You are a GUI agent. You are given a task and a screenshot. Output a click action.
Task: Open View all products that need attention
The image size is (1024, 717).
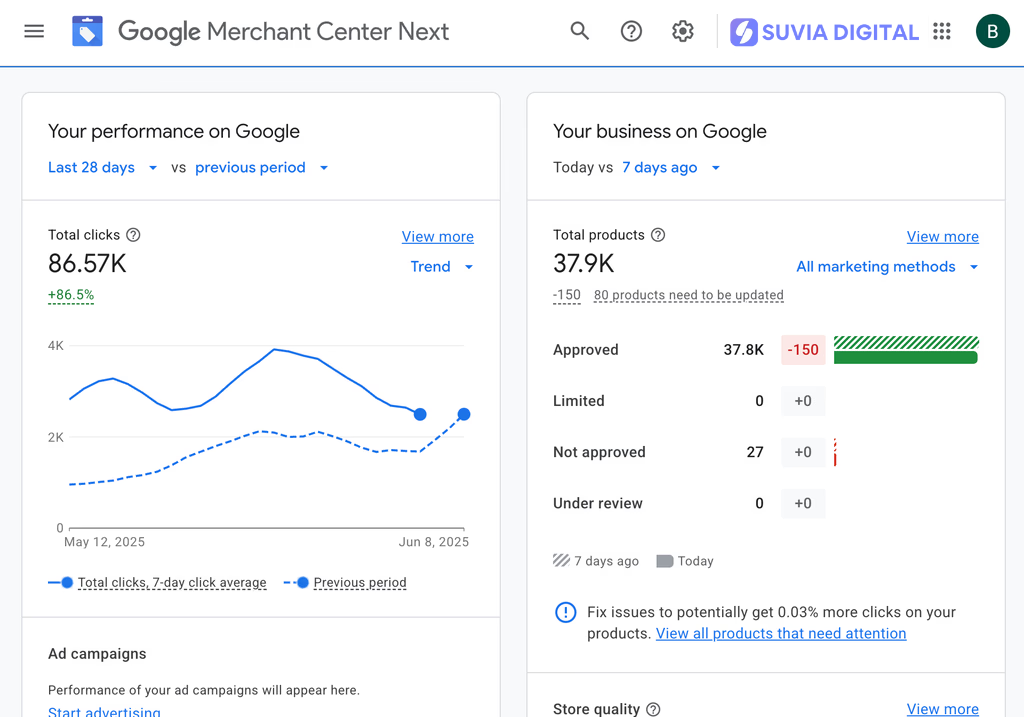point(781,634)
